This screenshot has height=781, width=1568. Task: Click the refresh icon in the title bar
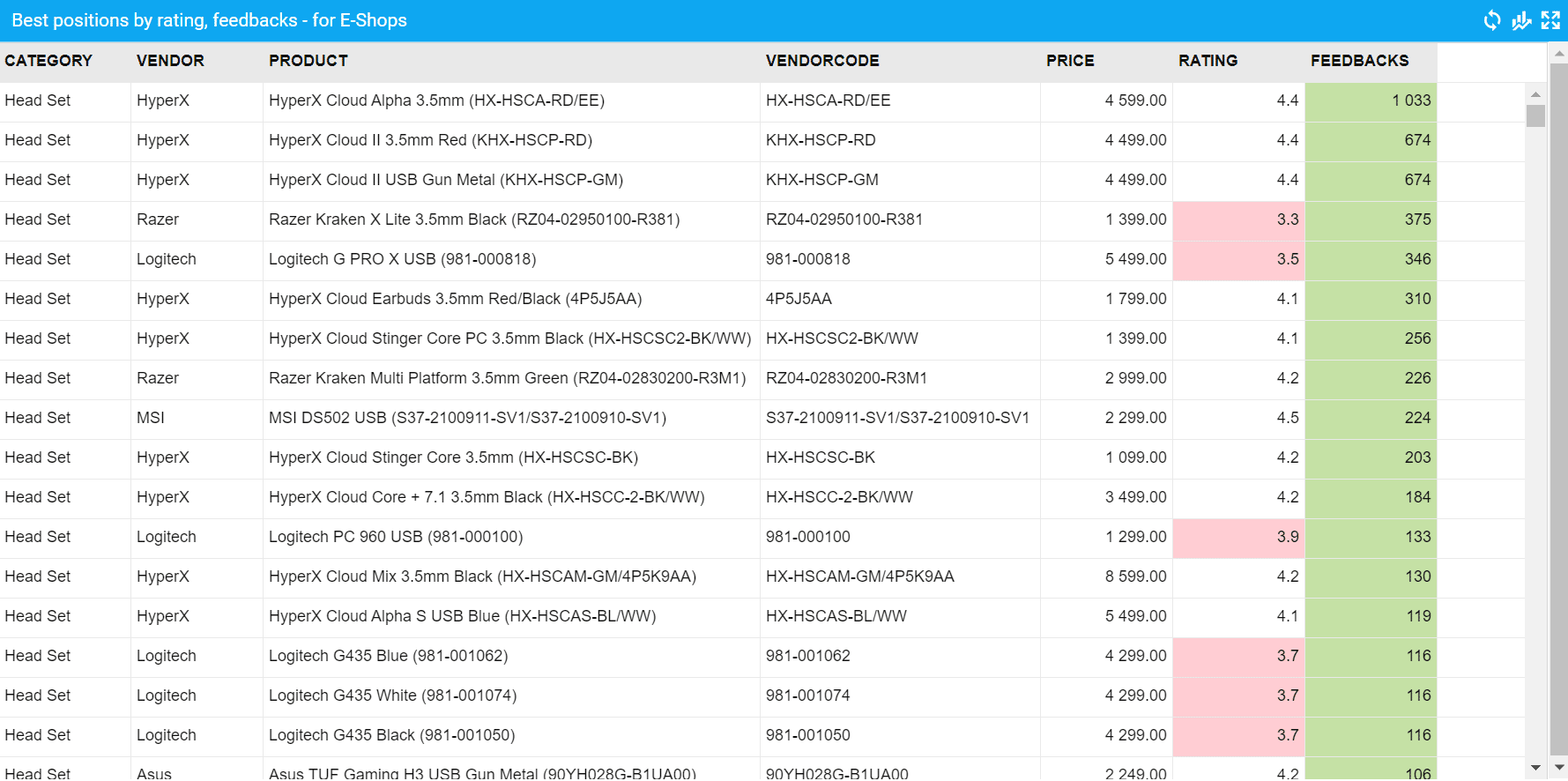[x=1491, y=20]
